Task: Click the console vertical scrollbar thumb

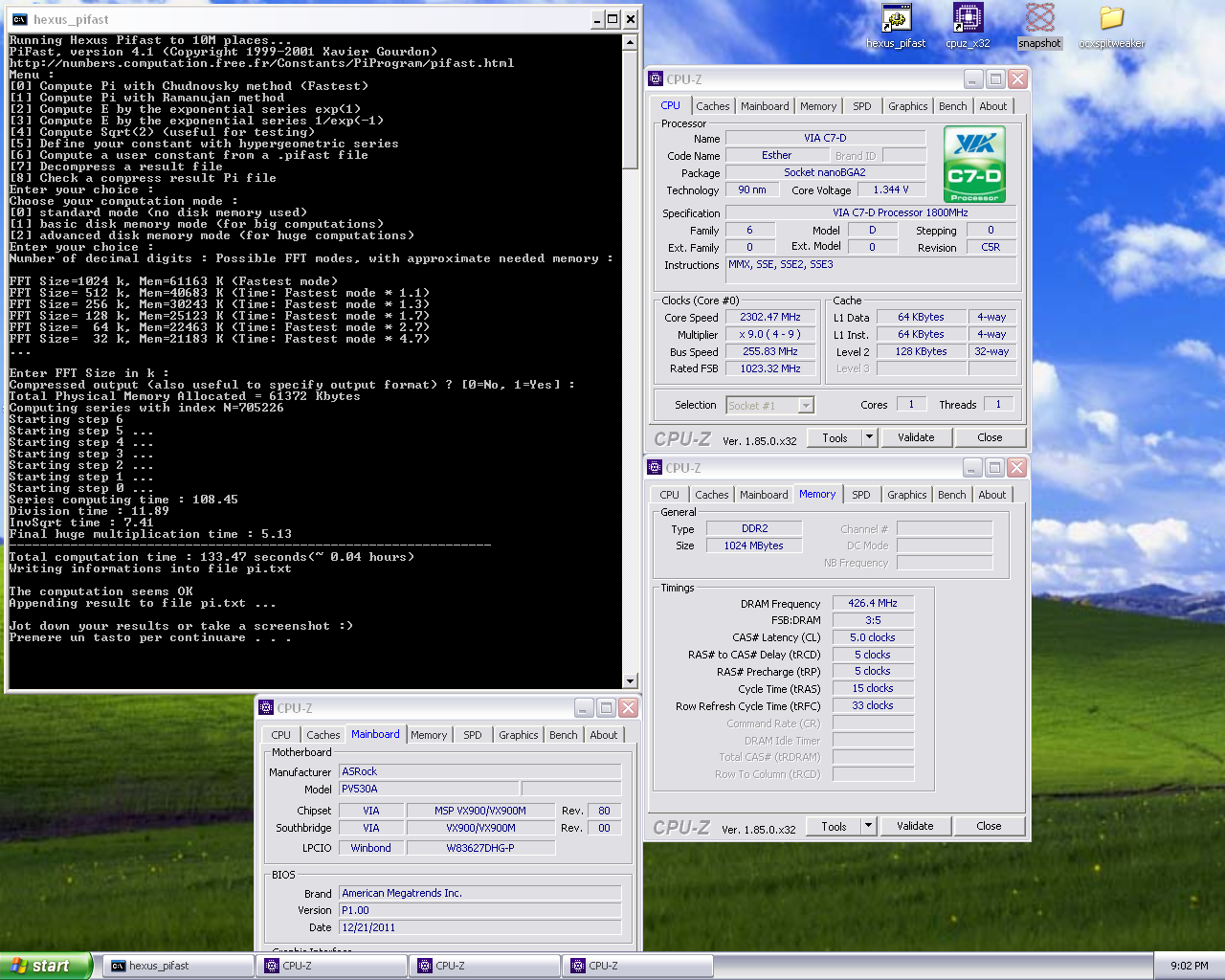Action: pyautogui.click(x=630, y=110)
